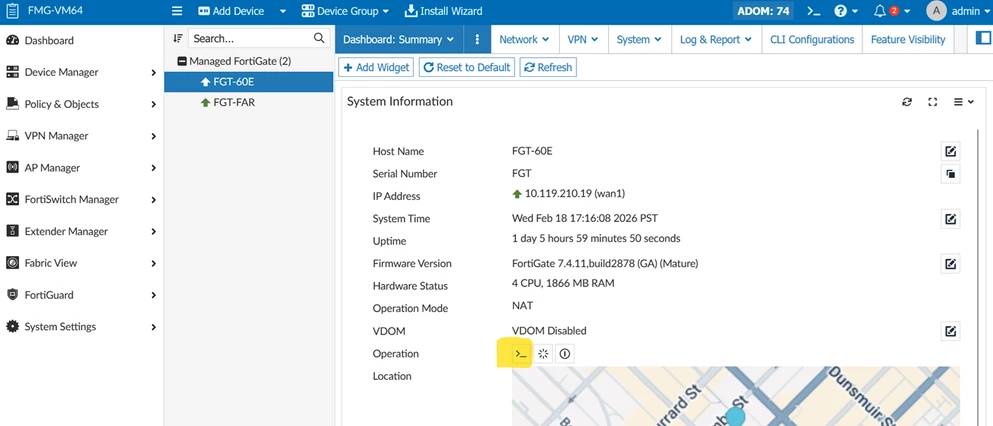The height and width of the screenshot is (426, 993).
Task: Expand the VPN Manager section
Action: [153, 136]
